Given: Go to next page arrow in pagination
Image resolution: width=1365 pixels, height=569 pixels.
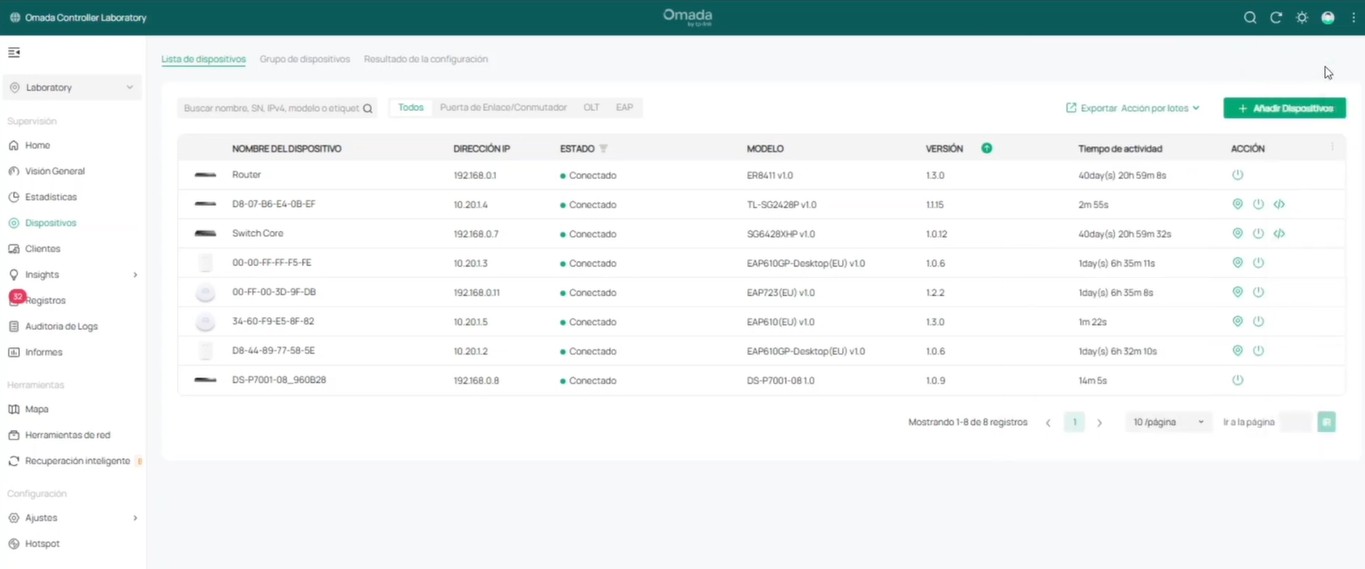Looking at the screenshot, I should (1100, 423).
